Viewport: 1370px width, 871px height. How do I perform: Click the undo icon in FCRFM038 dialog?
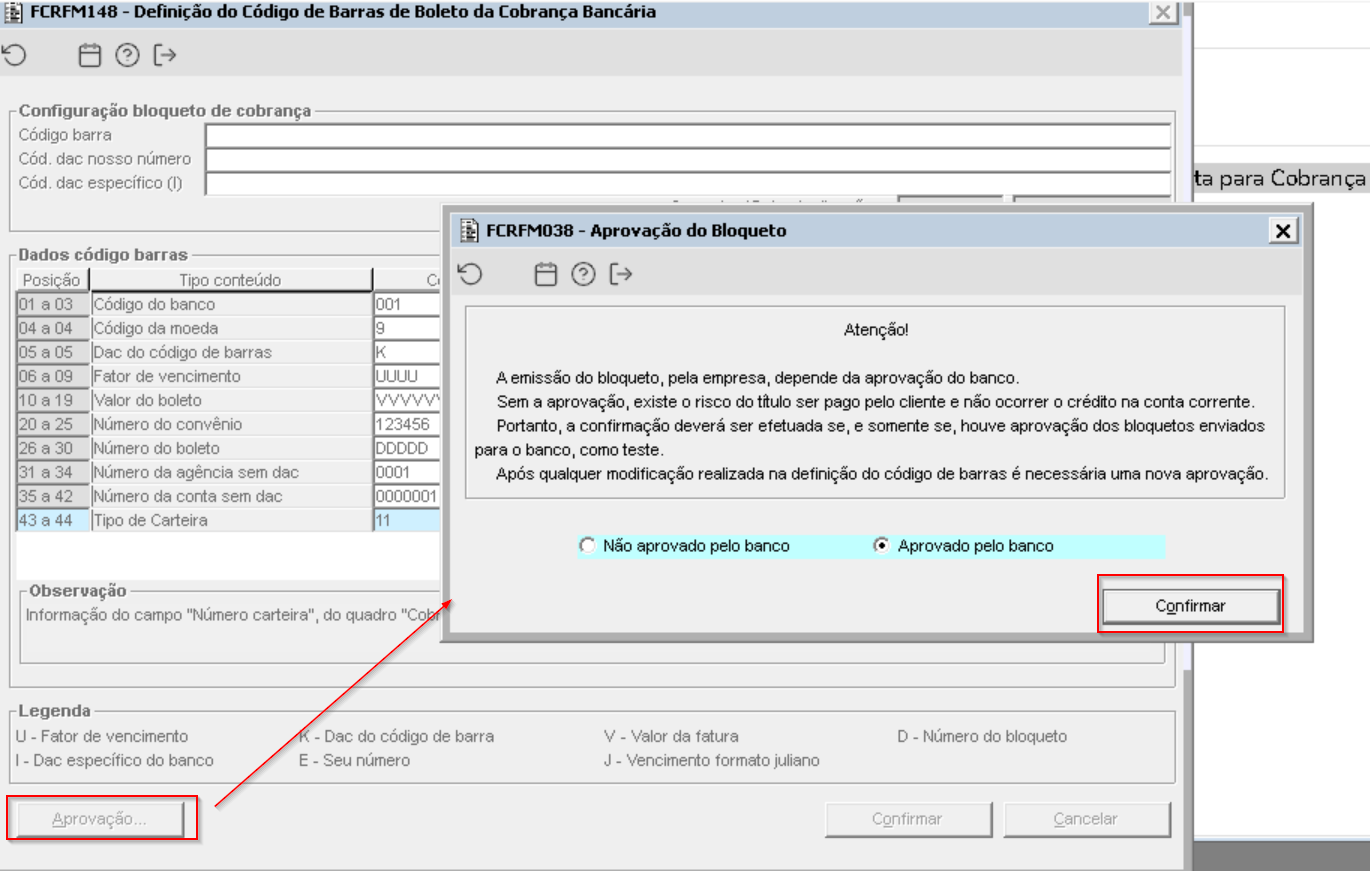[470, 273]
